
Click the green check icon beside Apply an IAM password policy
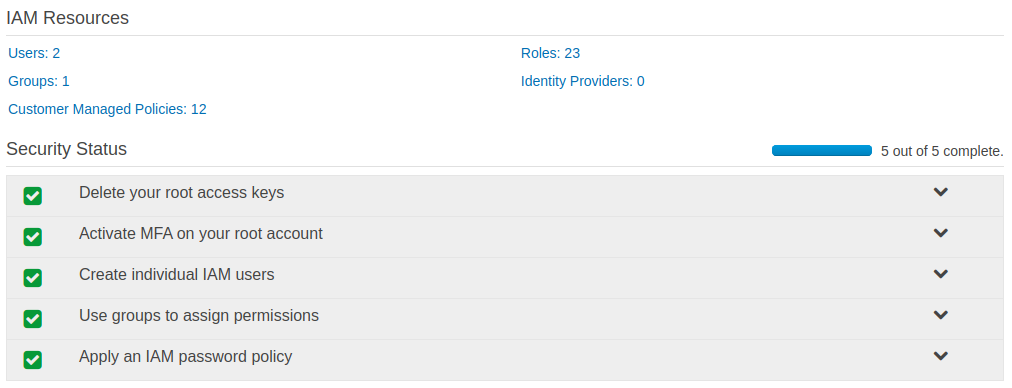pos(33,360)
